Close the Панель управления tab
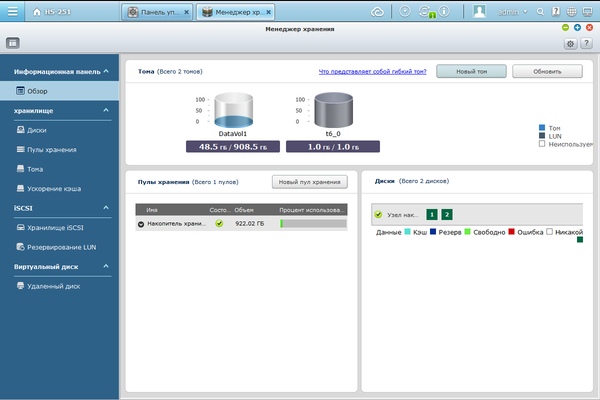Screen dimensions: 600x400 pos(186,12)
